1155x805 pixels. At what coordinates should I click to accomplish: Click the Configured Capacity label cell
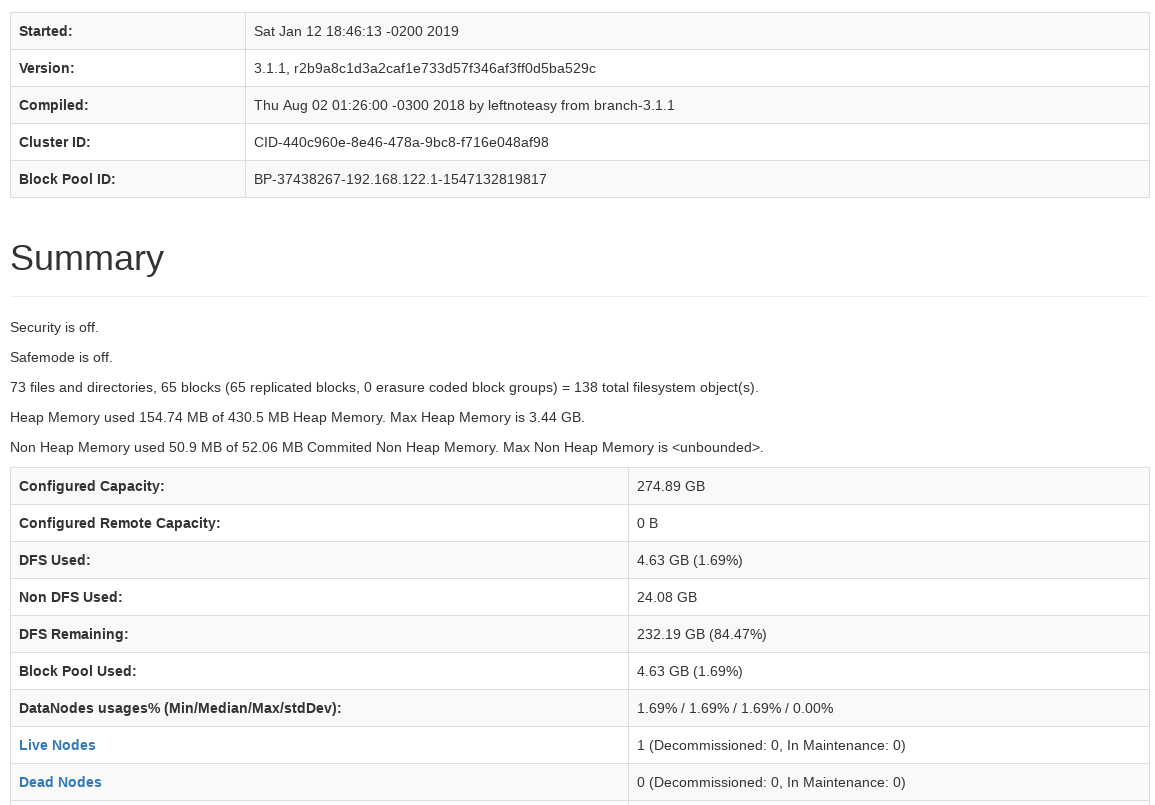click(x=91, y=486)
